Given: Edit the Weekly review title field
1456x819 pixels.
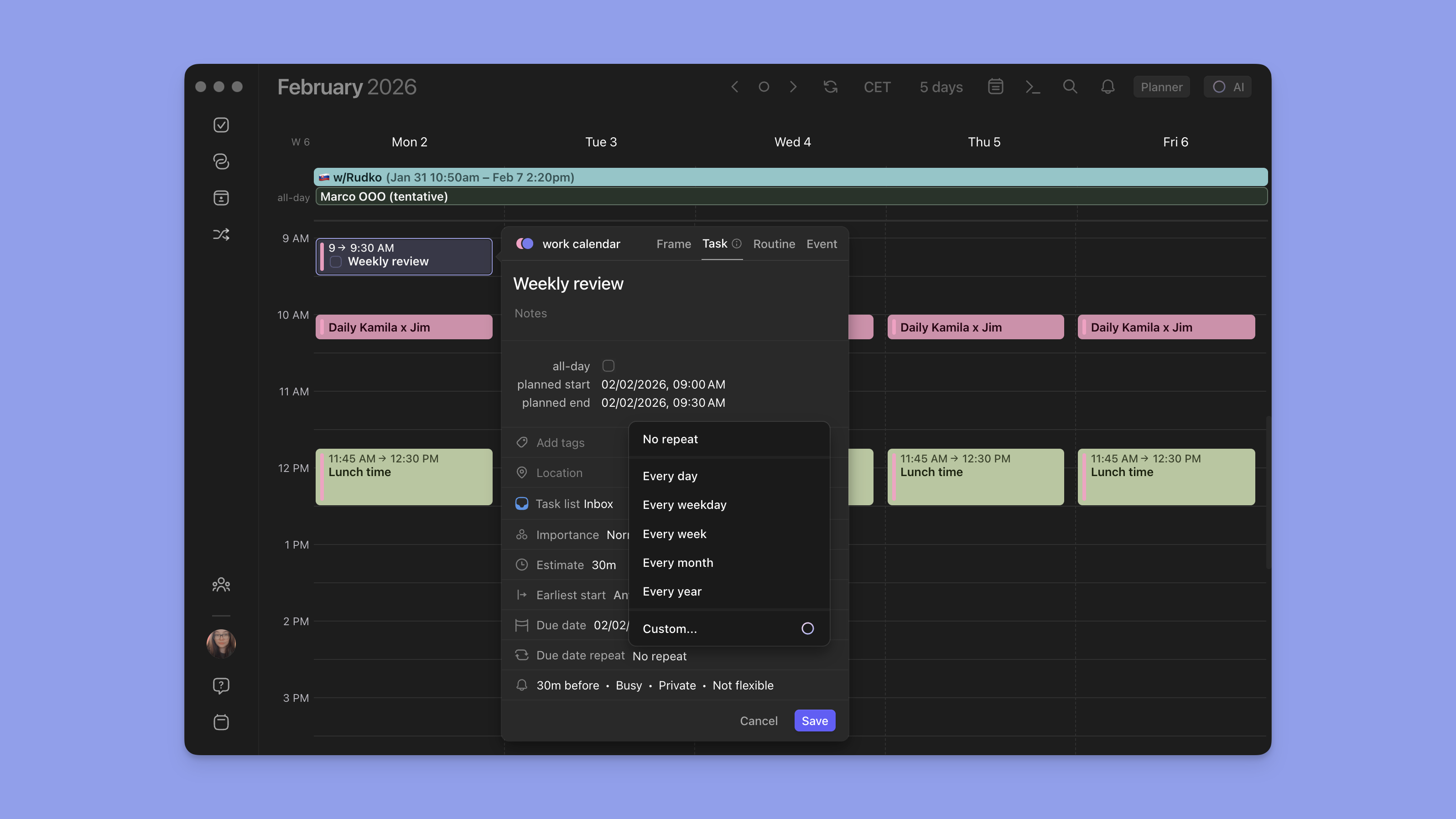Looking at the screenshot, I should tap(568, 283).
